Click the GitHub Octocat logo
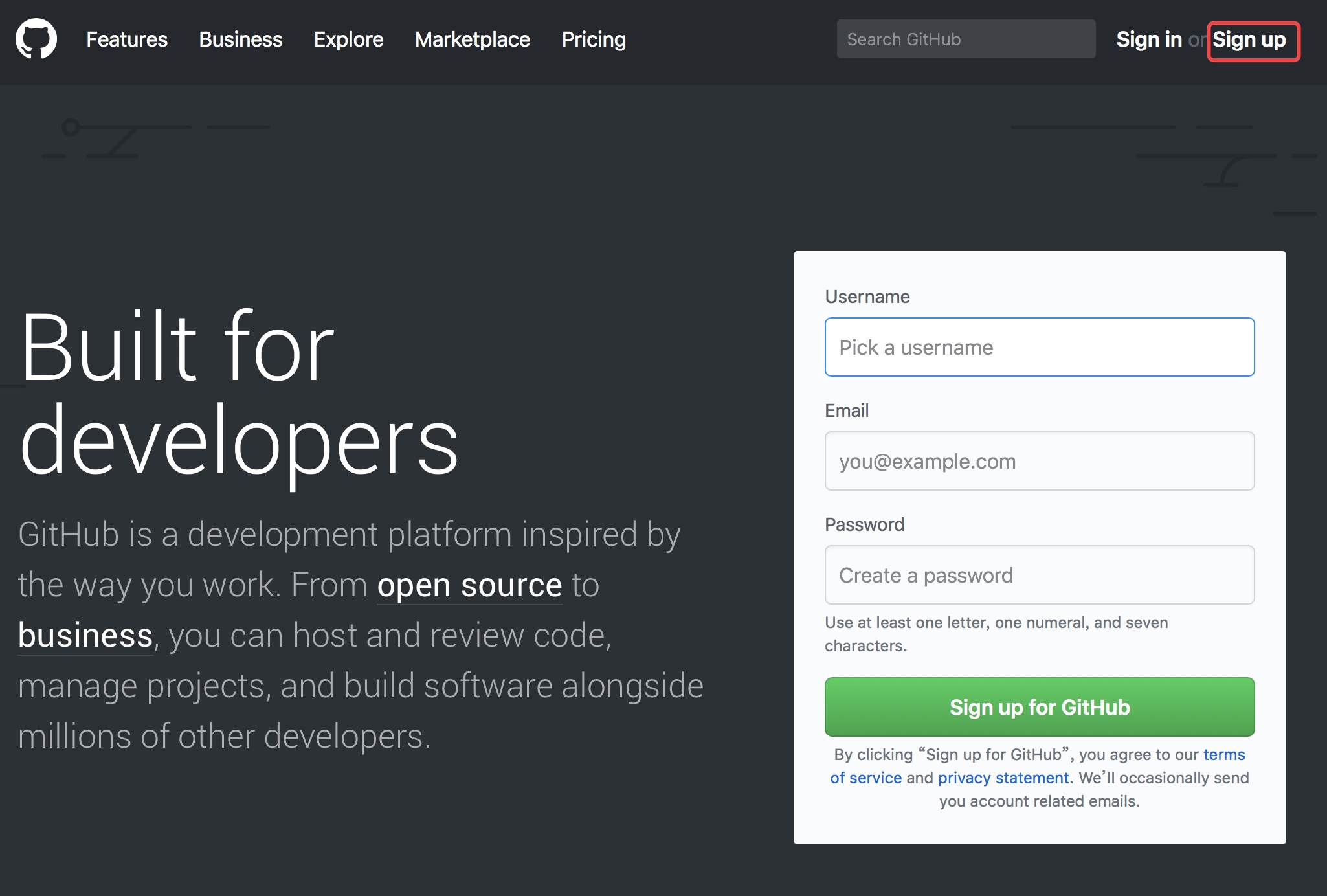Image resolution: width=1327 pixels, height=896 pixels. [36, 39]
